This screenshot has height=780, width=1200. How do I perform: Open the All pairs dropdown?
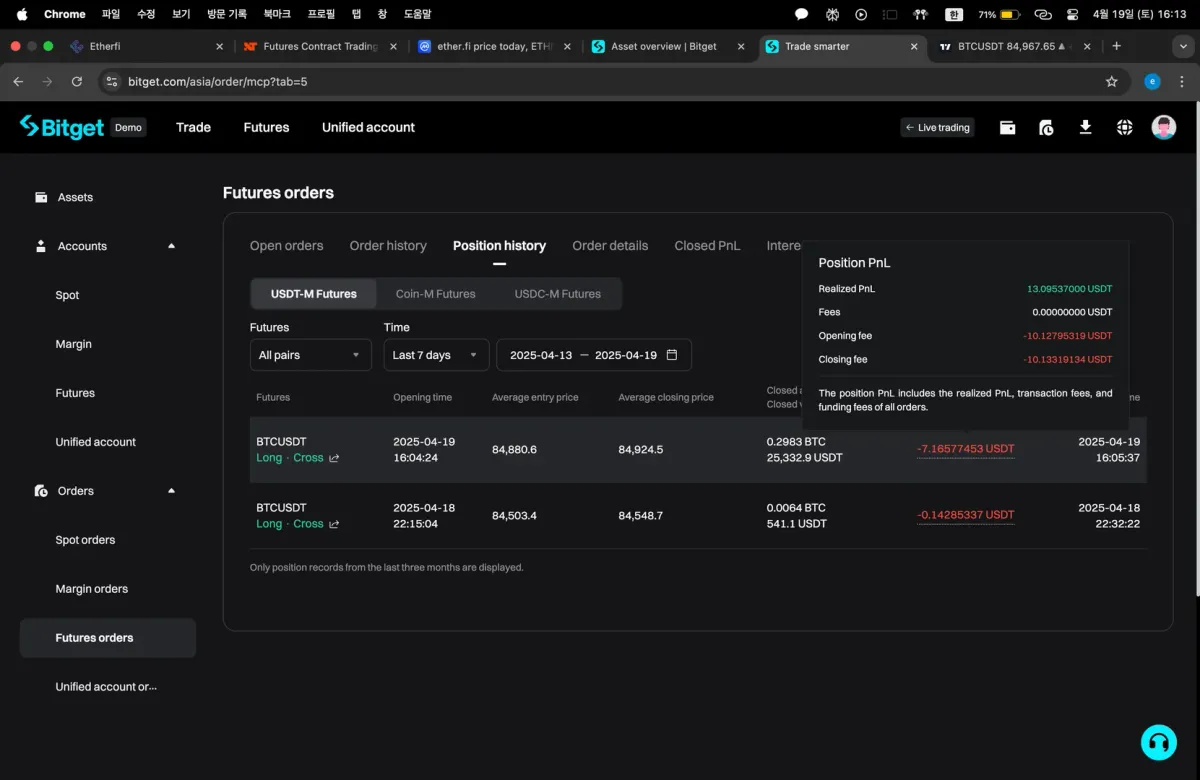tap(310, 355)
